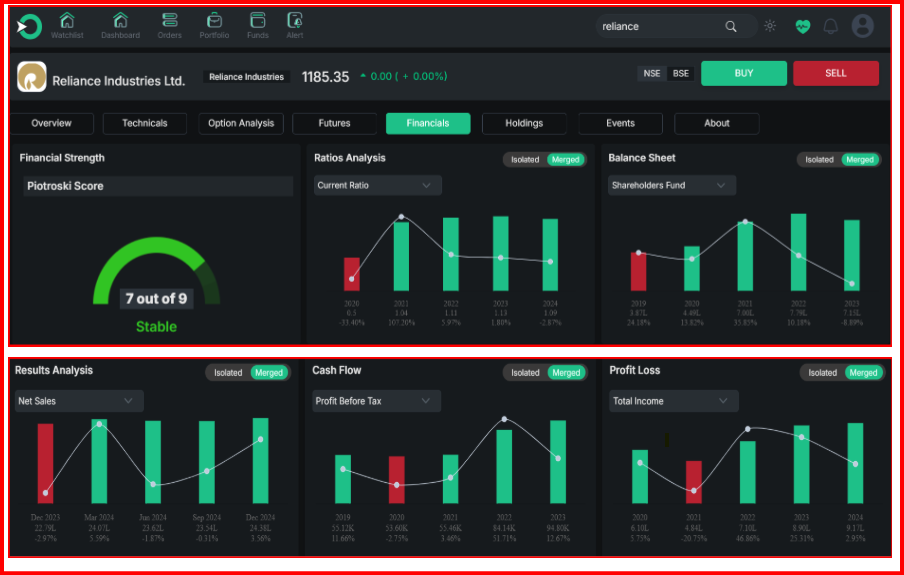This screenshot has width=904, height=575.
Task: Open the Holdings tab
Action: click(524, 123)
